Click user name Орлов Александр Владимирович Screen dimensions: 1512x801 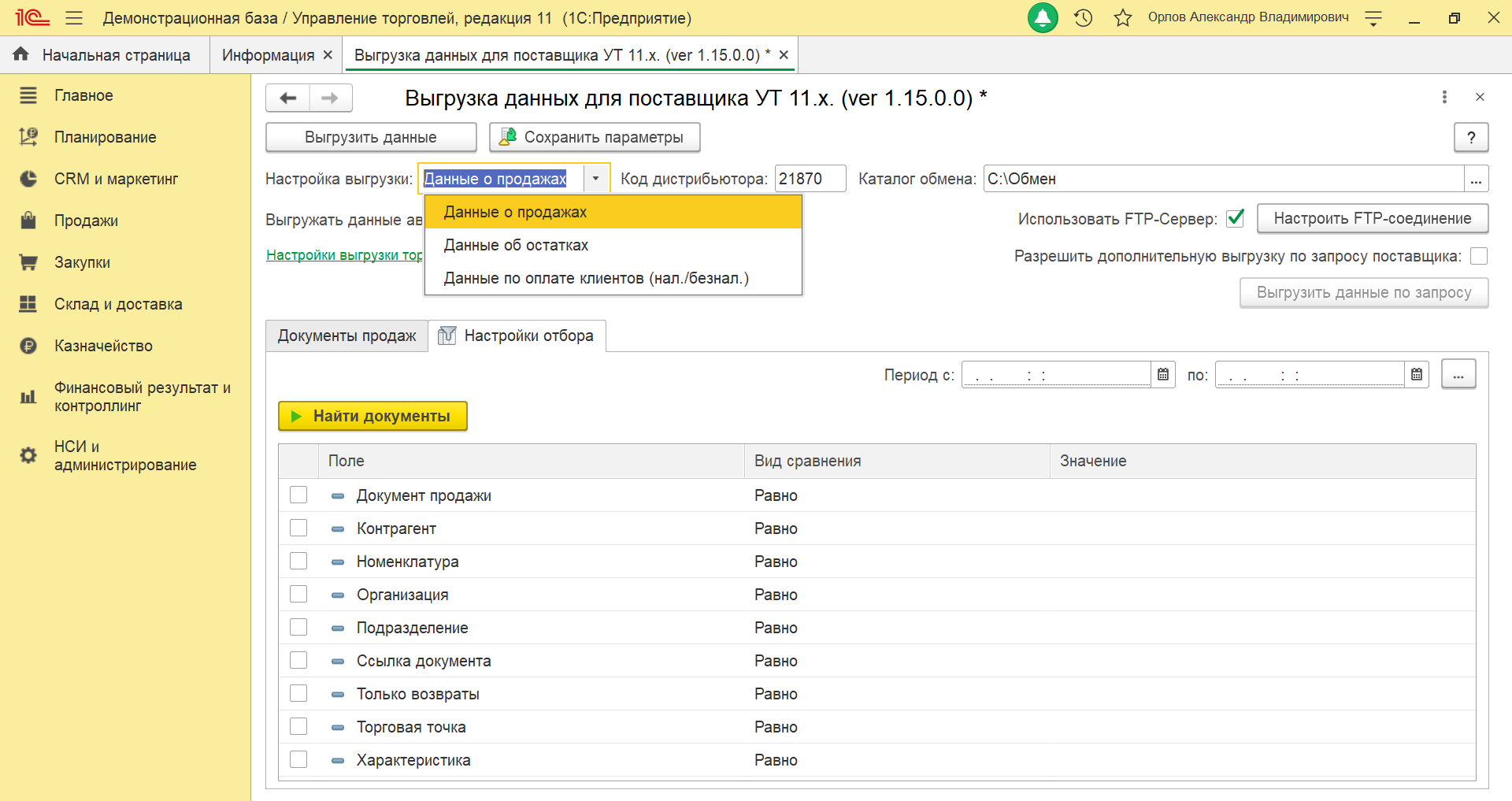[x=1248, y=17]
